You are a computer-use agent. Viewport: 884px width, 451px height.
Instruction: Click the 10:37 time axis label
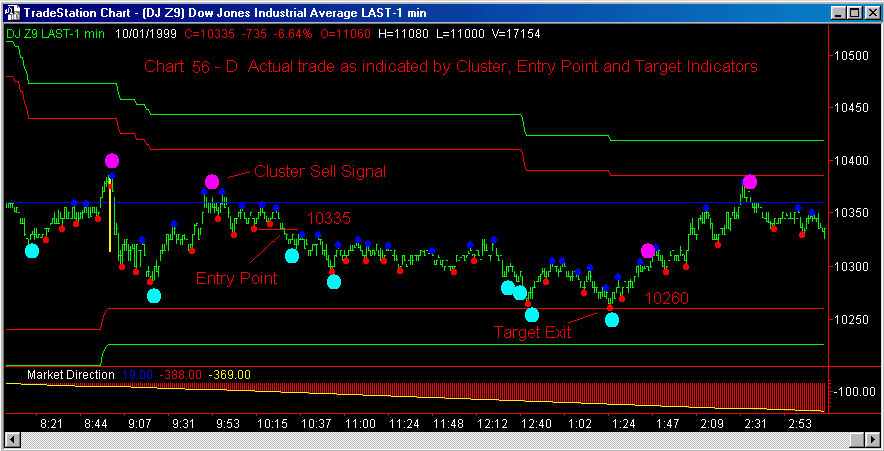(x=316, y=424)
